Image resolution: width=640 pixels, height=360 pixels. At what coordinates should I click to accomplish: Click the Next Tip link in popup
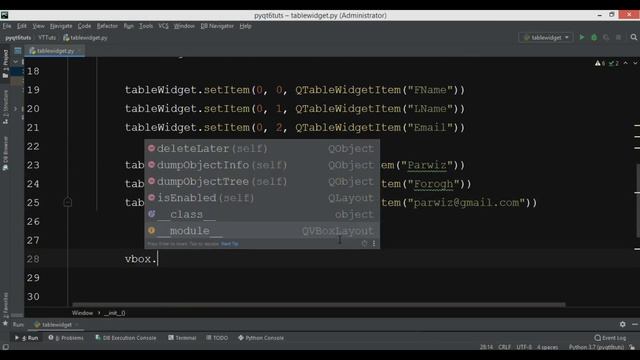[230, 244]
